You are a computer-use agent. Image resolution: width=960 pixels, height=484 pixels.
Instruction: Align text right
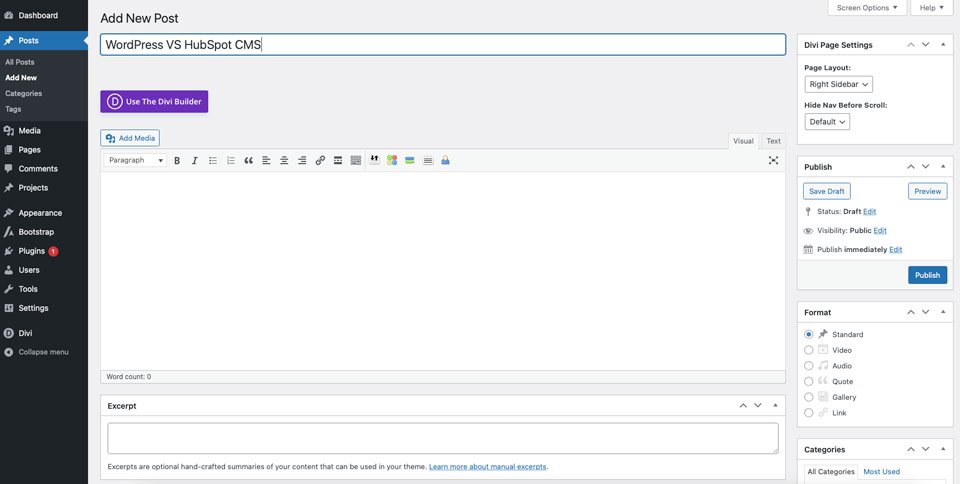pyautogui.click(x=302, y=160)
